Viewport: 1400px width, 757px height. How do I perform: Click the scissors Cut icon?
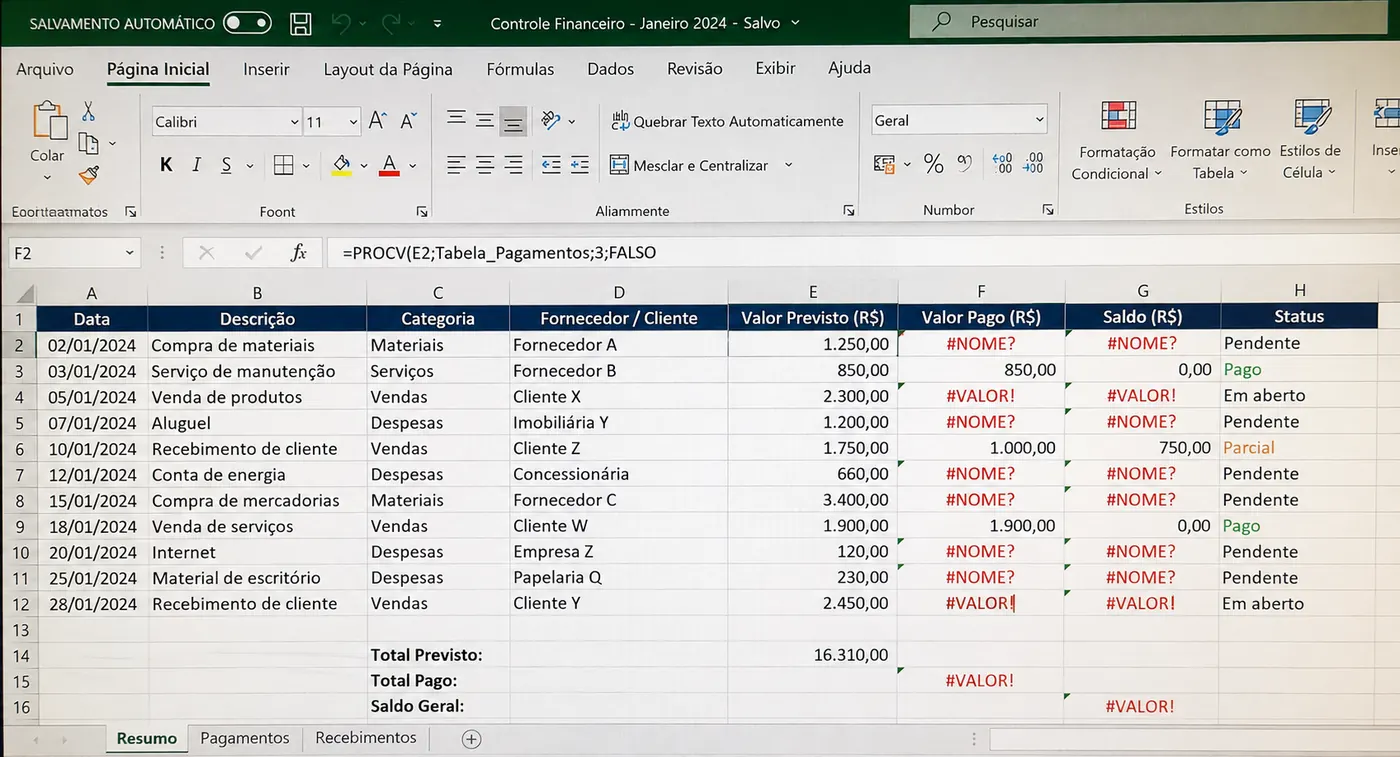point(88,111)
